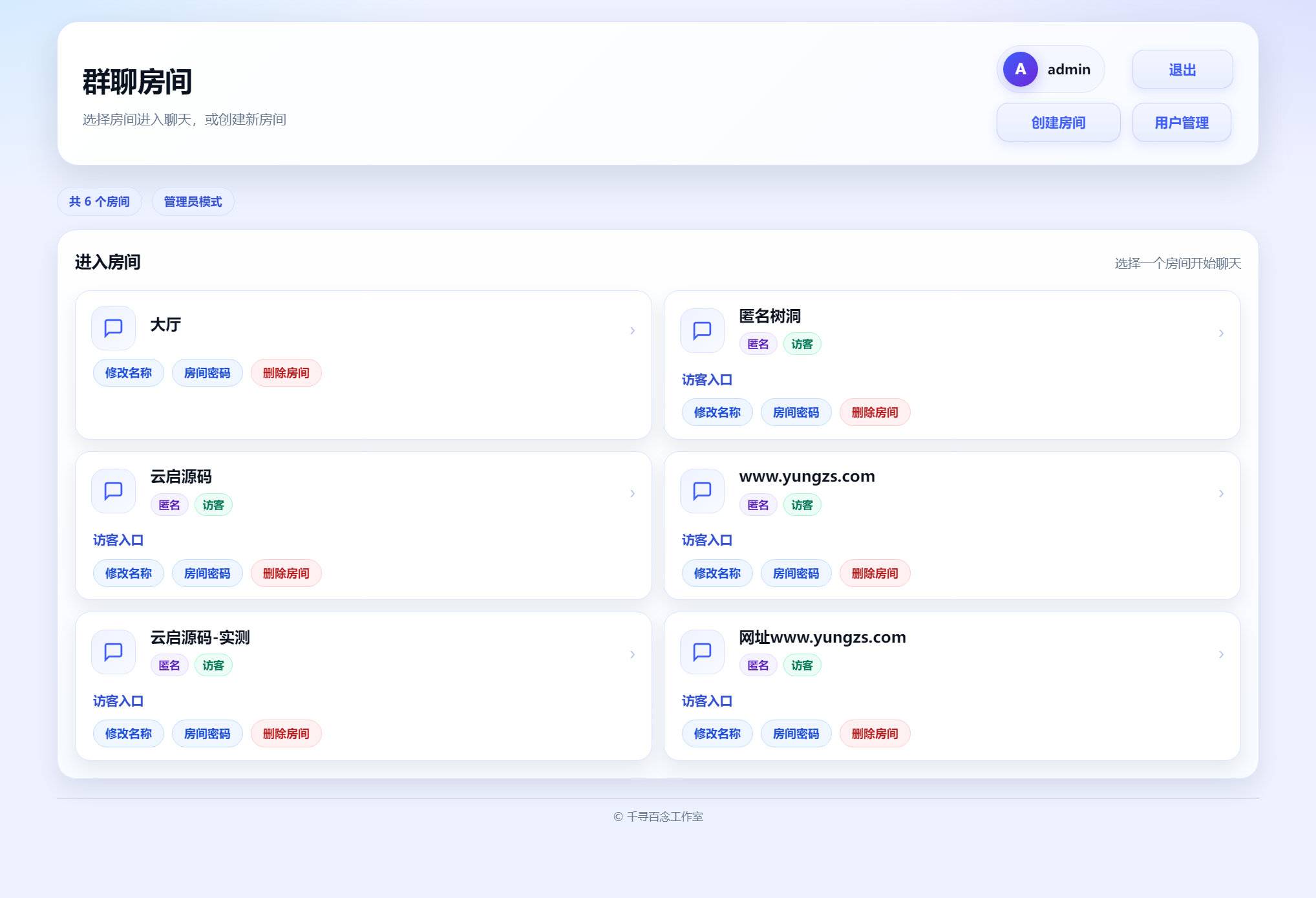1316x898 pixels.
Task: Click the chevron on the 云启源码 card
Action: (632, 493)
